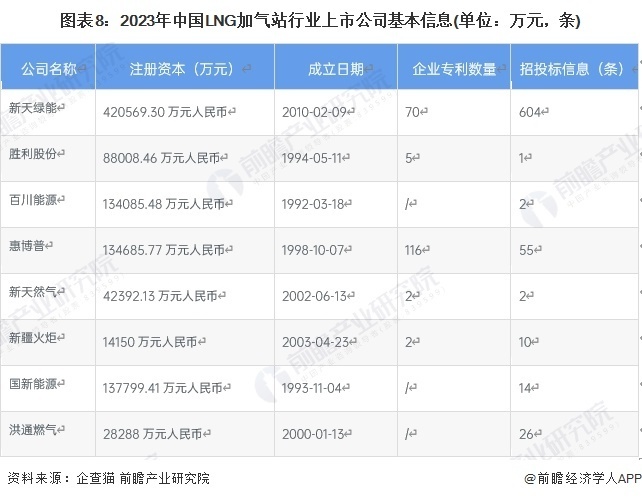Click the chart title 图表8 heading
The image size is (642, 499).
point(320,20)
